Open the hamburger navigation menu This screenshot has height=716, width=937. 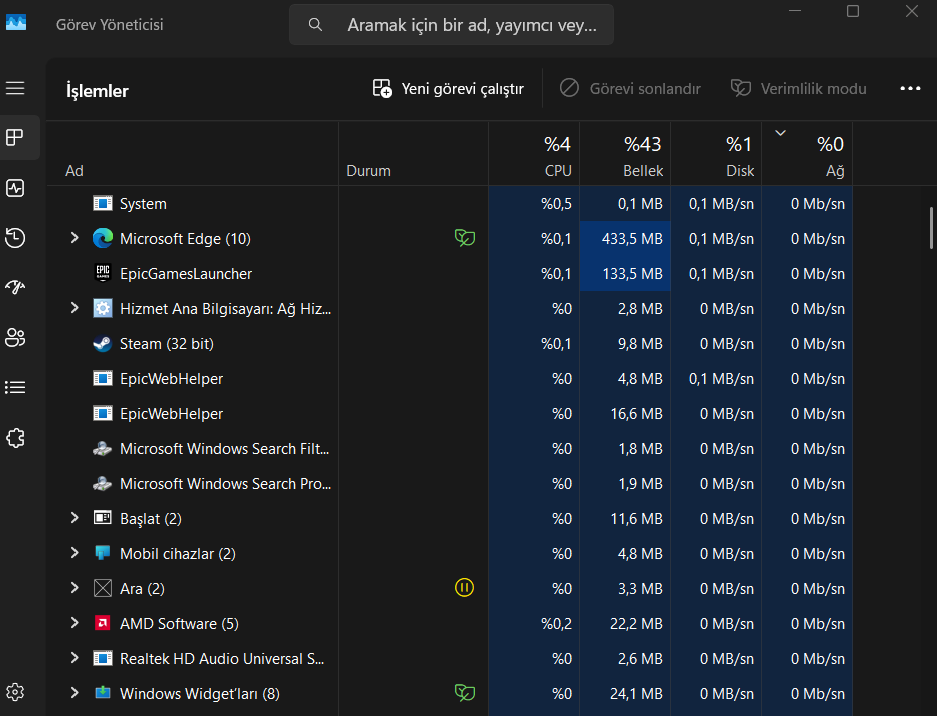(x=15, y=88)
